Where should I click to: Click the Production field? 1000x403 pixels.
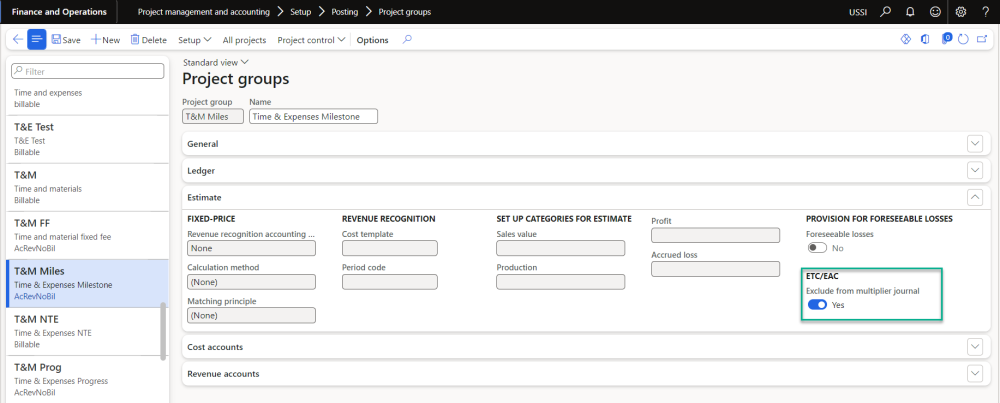[561, 282]
